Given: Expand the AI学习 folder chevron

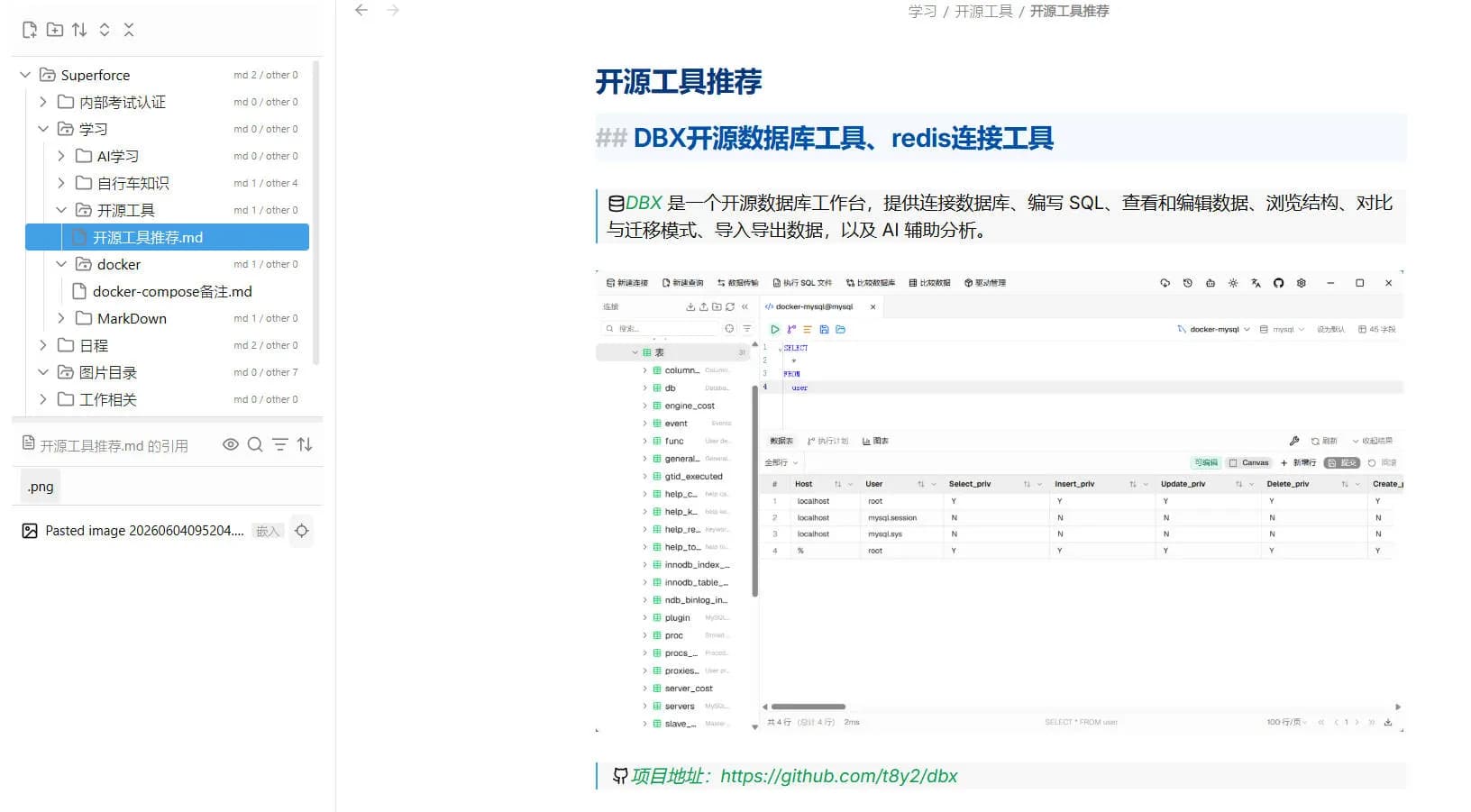Looking at the screenshot, I should [x=60, y=156].
